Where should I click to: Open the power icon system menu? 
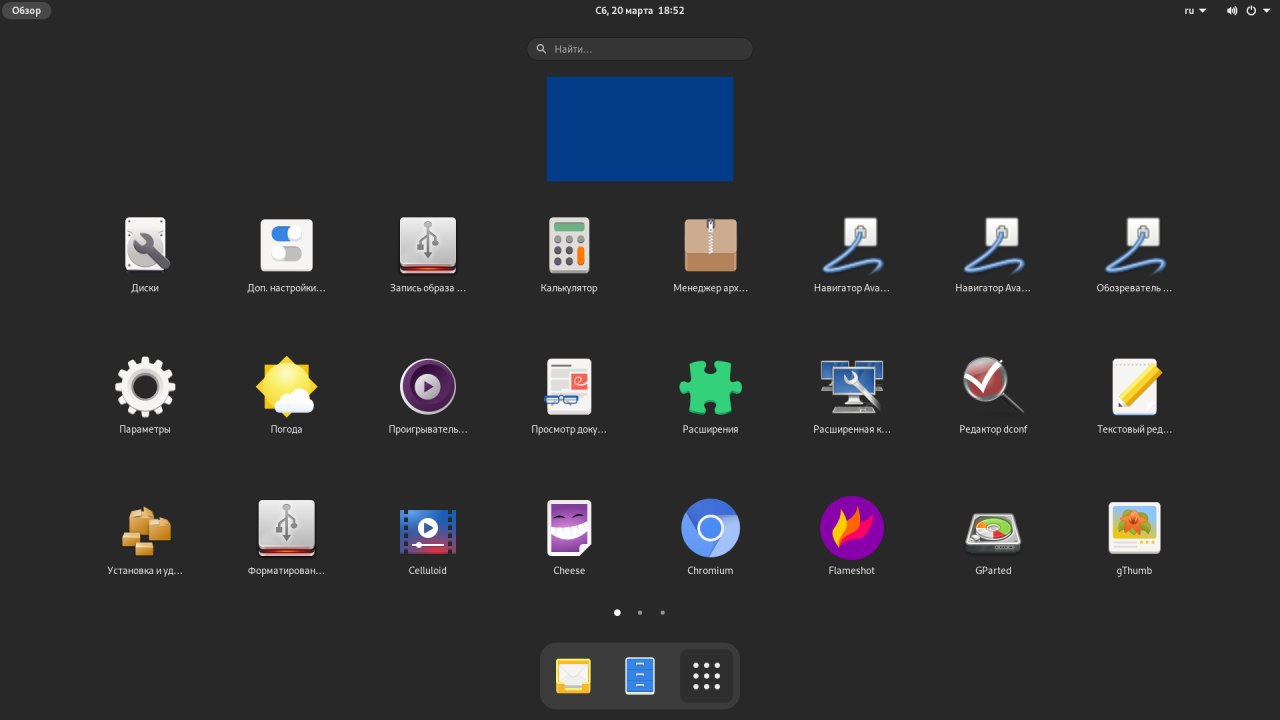[x=1251, y=10]
